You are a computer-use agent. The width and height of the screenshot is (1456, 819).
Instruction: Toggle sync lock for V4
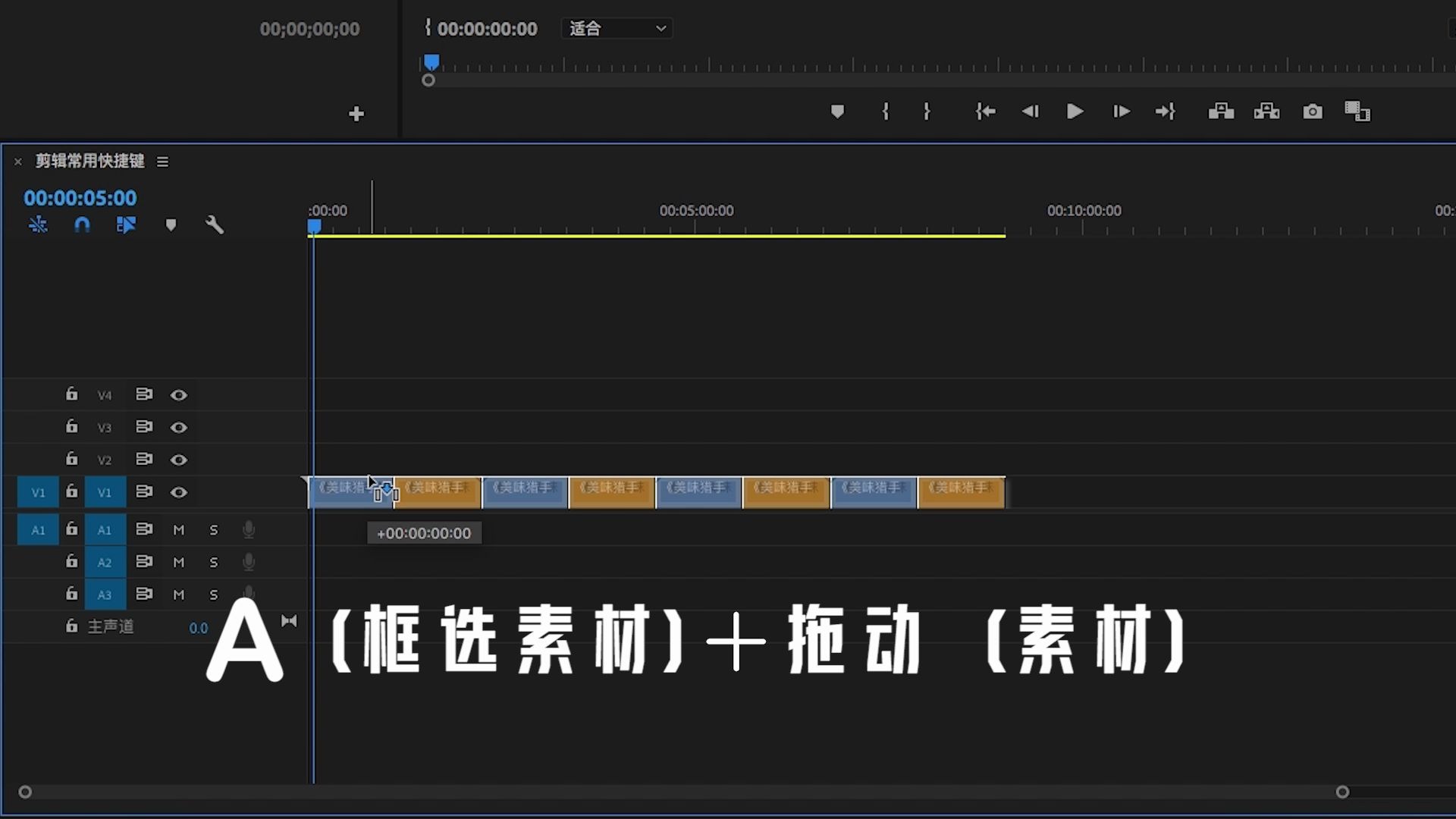[144, 394]
